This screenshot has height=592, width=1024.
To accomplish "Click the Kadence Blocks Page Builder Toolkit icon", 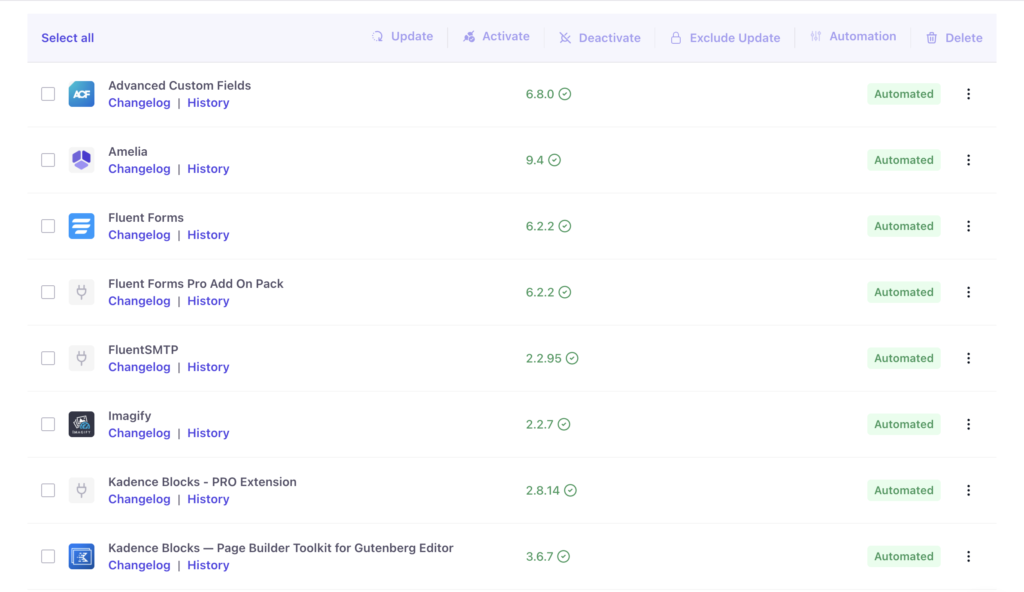I will tap(82, 556).
